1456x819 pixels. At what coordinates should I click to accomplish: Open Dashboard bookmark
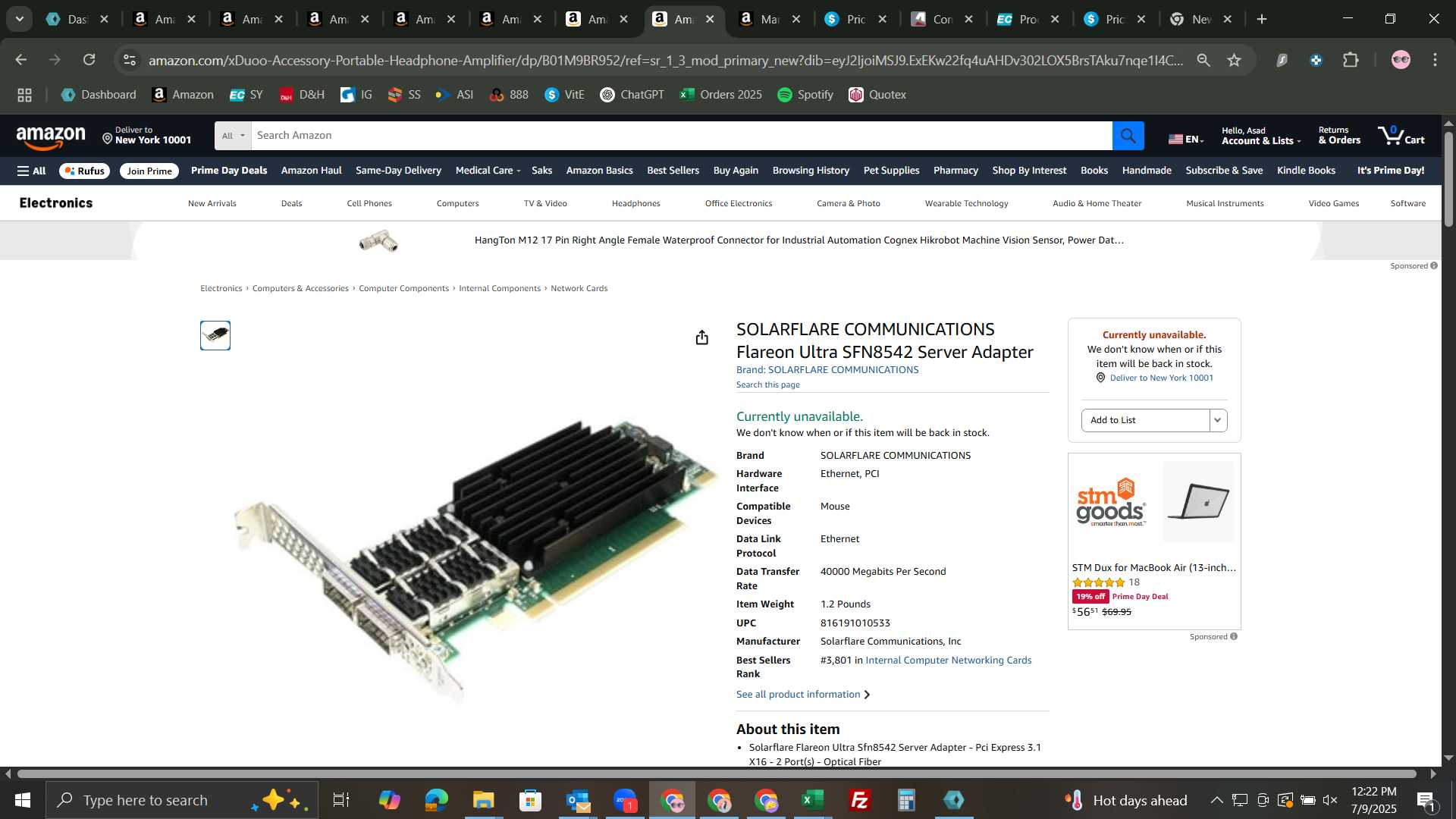(x=99, y=95)
